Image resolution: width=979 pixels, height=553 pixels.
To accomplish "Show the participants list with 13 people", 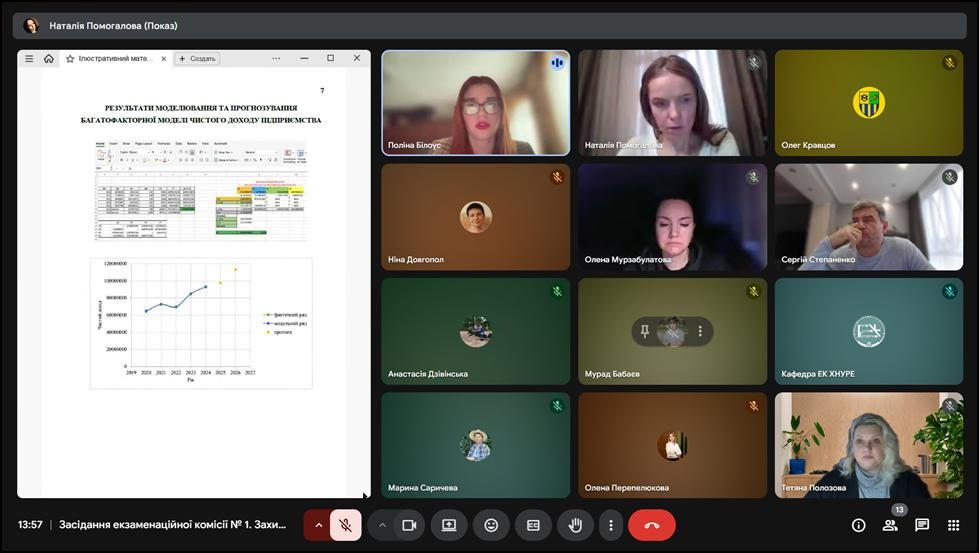I will [x=890, y=525].
